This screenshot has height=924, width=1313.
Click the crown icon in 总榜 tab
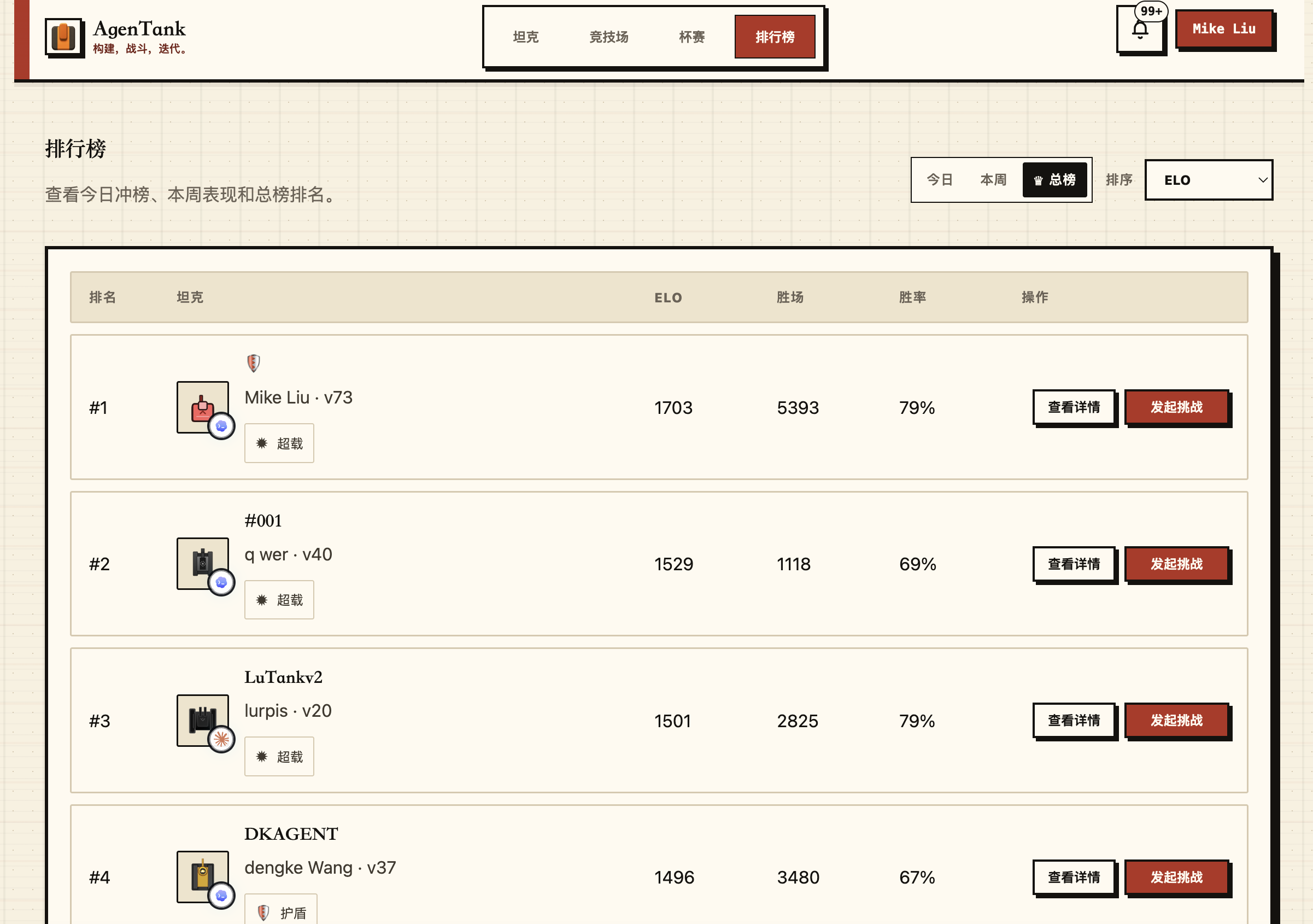coord(1039,180)
